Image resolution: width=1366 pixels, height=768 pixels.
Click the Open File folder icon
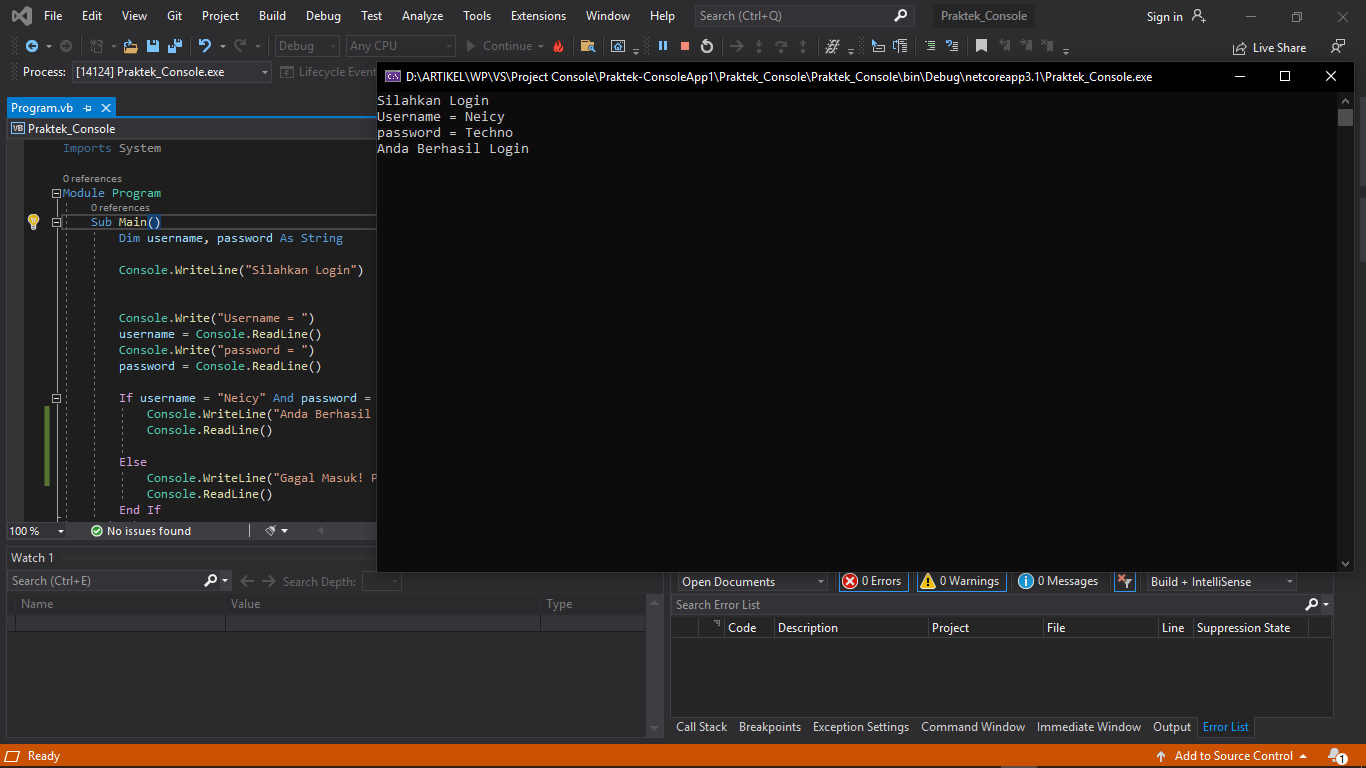tap(131, 46)
